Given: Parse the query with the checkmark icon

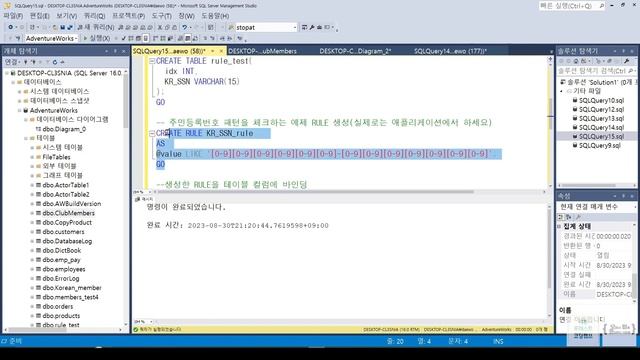Looking at the screenshot, I should (x=124, y=38).
